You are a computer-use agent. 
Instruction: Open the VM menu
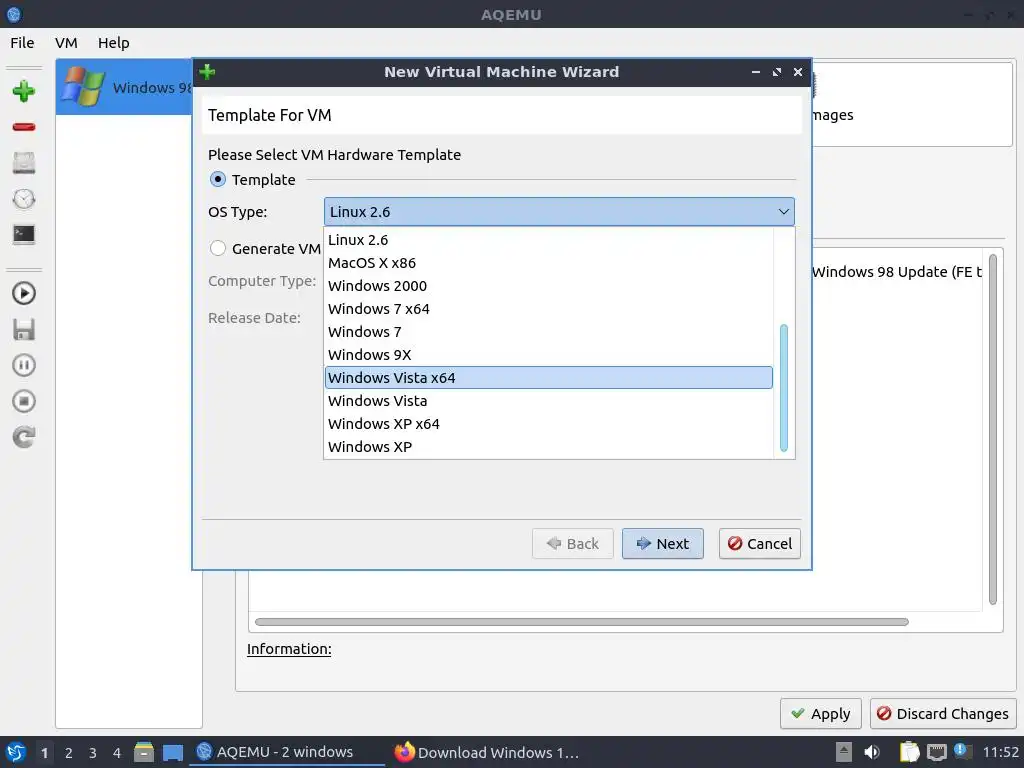tap(66, 42)
